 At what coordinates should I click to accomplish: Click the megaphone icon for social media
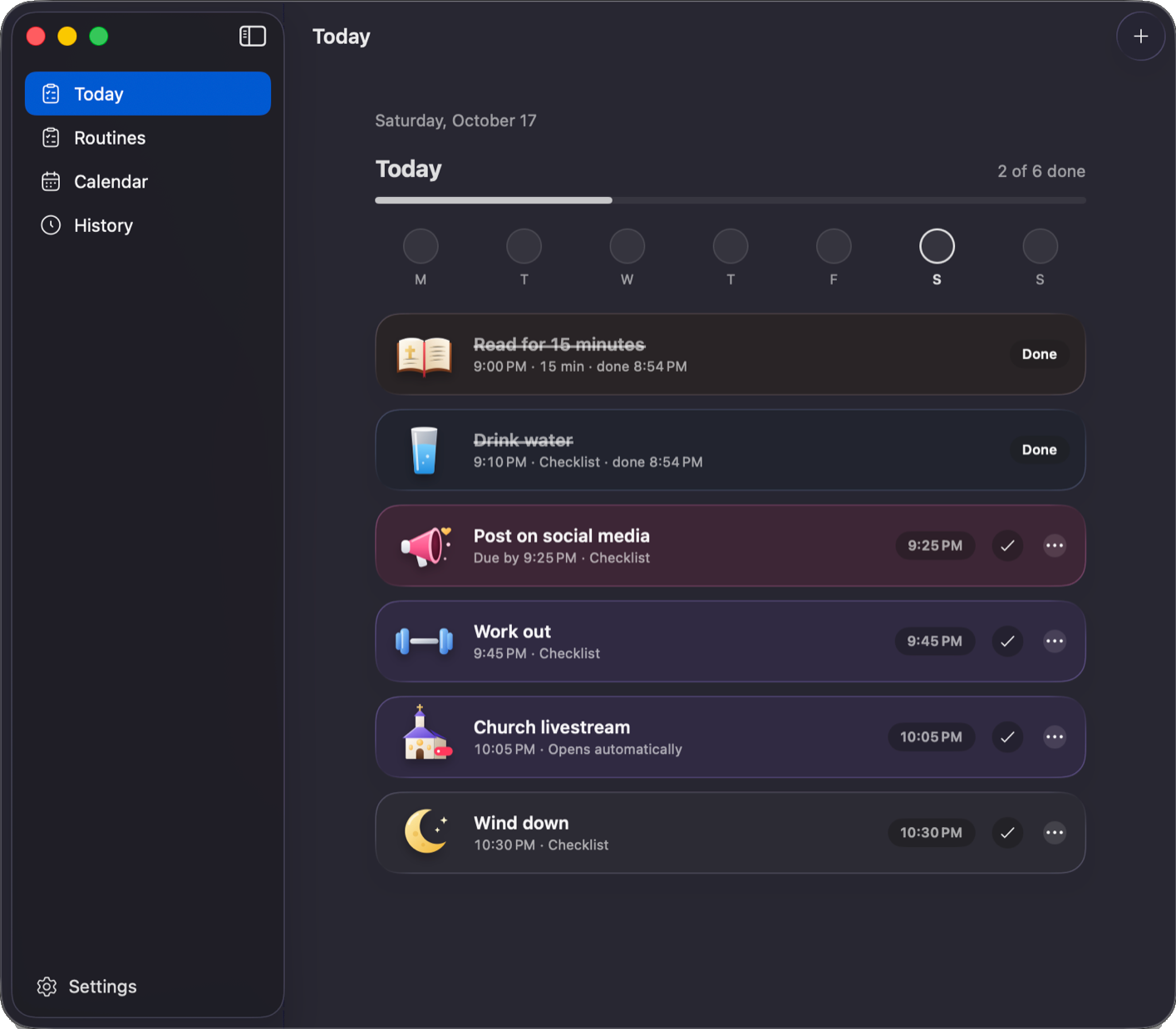coord(425,546)
